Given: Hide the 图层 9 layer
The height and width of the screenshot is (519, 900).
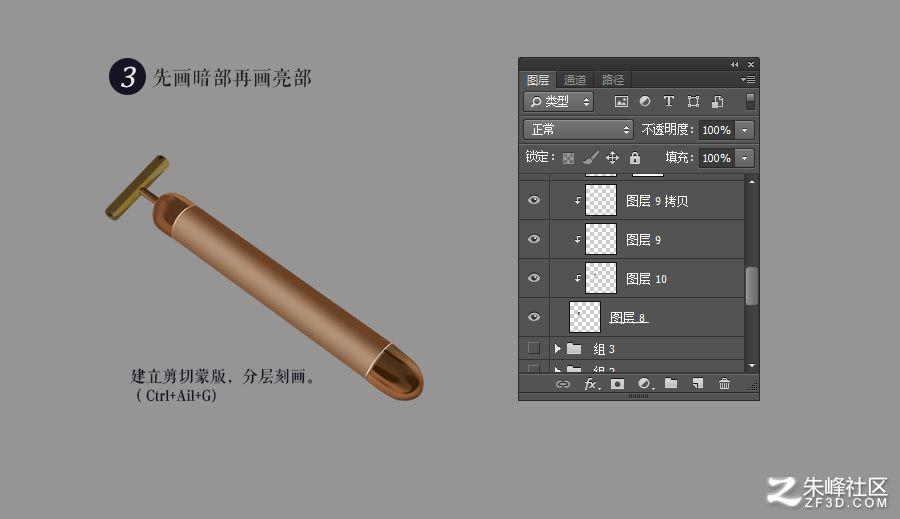Looking at the screenshot, I should pyautogui.click(x=534, y=239).
